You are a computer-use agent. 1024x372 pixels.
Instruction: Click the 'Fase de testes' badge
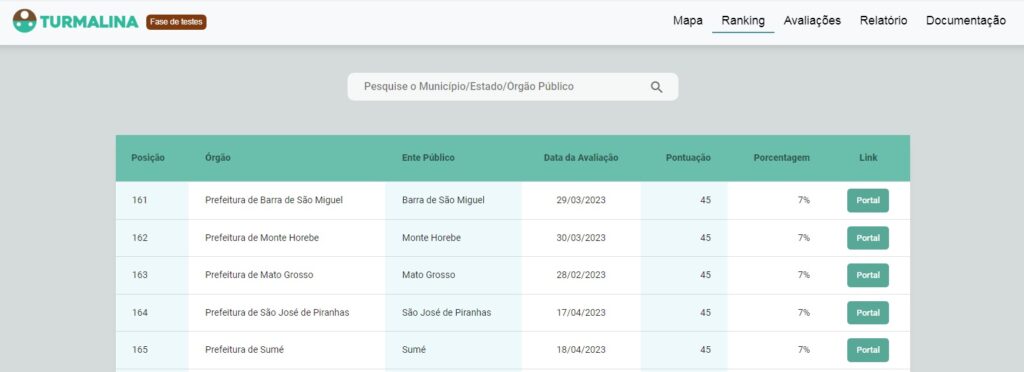point(176,22)
